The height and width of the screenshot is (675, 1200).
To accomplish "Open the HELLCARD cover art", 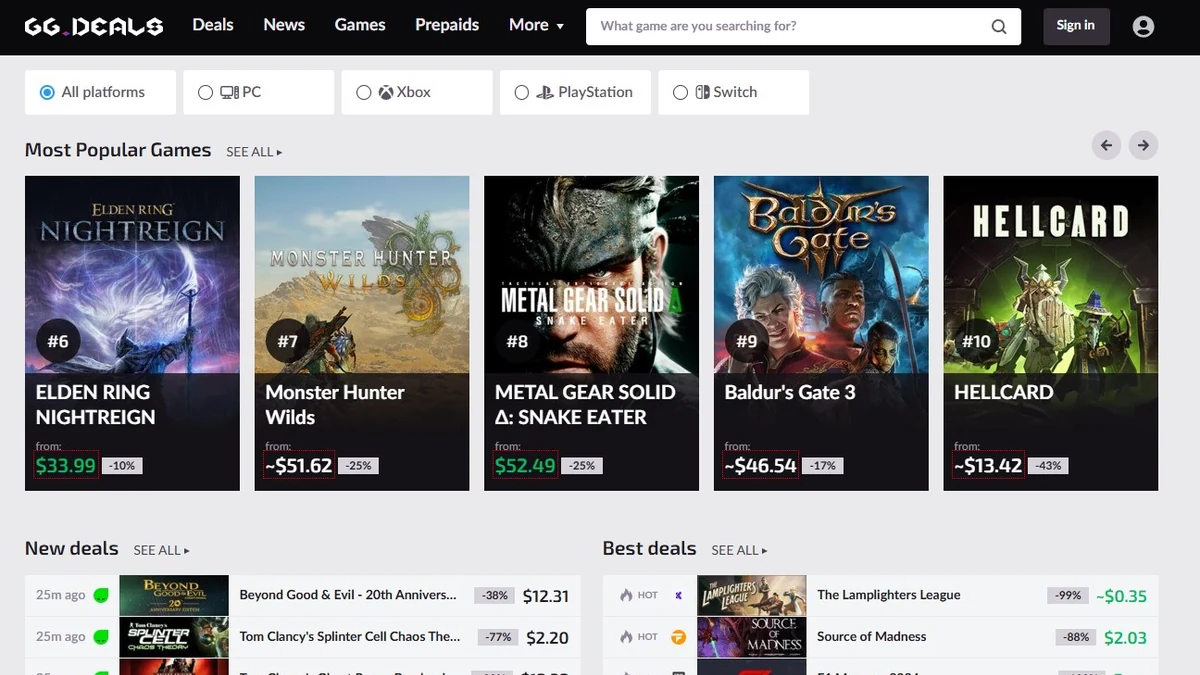I will click(x=1051, y=275).
